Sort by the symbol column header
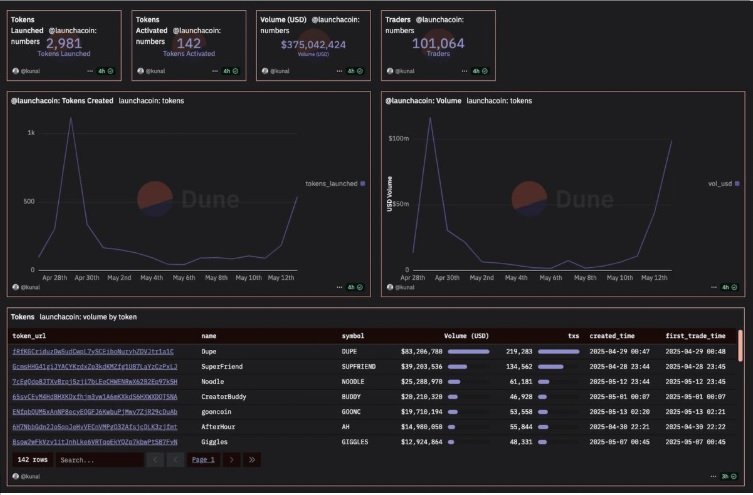 point(352,336)
